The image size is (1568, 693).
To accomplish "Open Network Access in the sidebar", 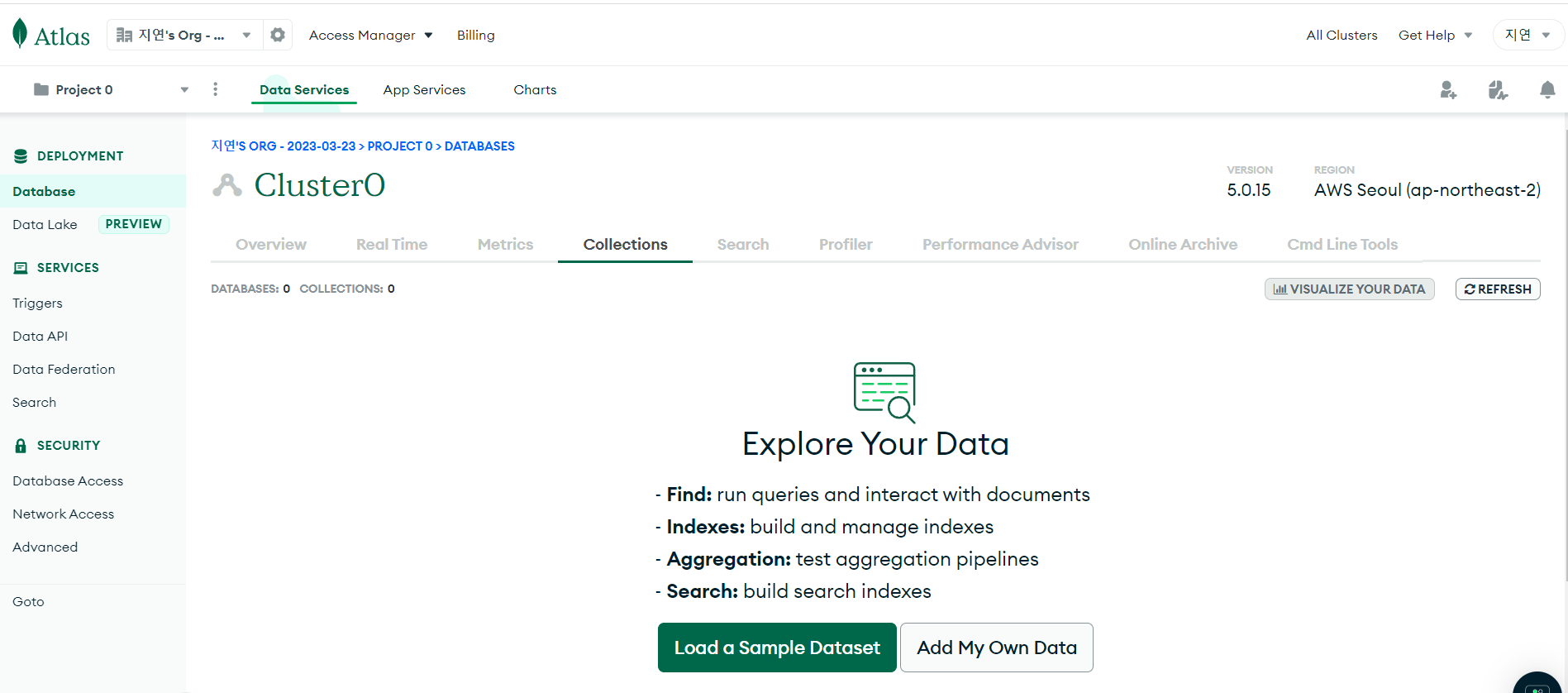I will [64, 514].
